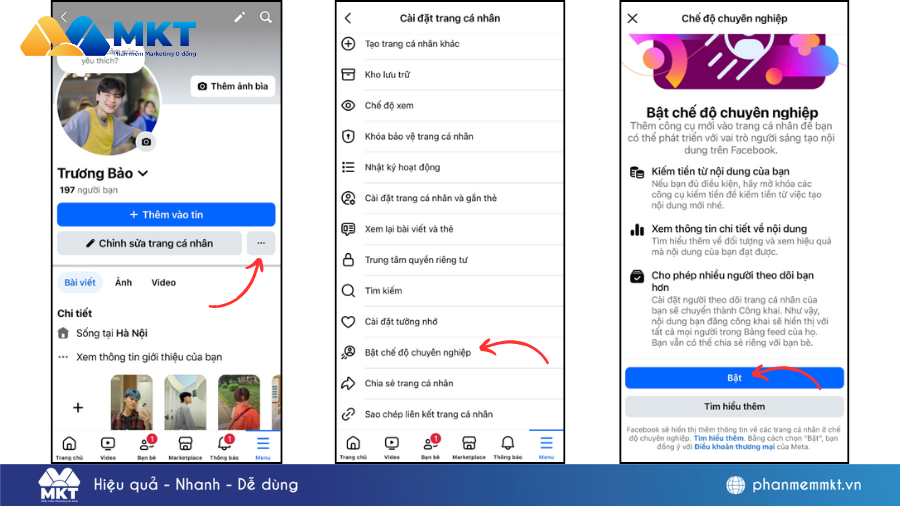This screenshot has width=900, height=506.
Task: Tap Chỉnh sửa trang cá nhân button
Action: pyautogui.click(x=149, y=243)
